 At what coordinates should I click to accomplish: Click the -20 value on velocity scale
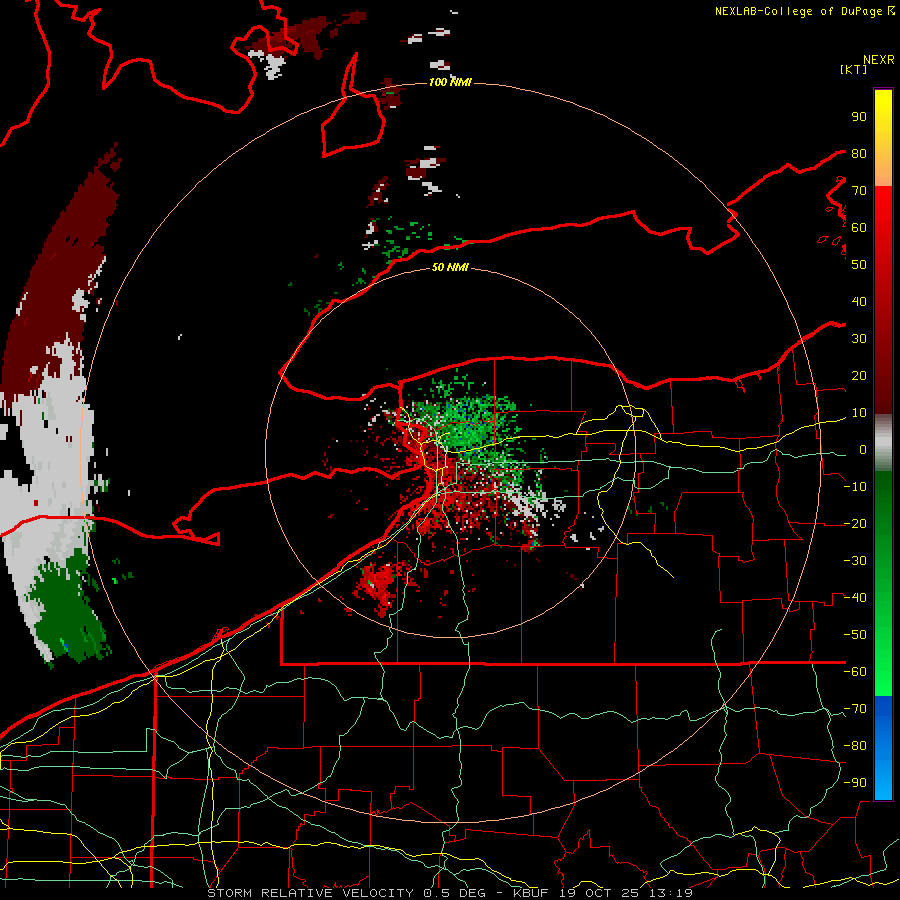point(855,523)
